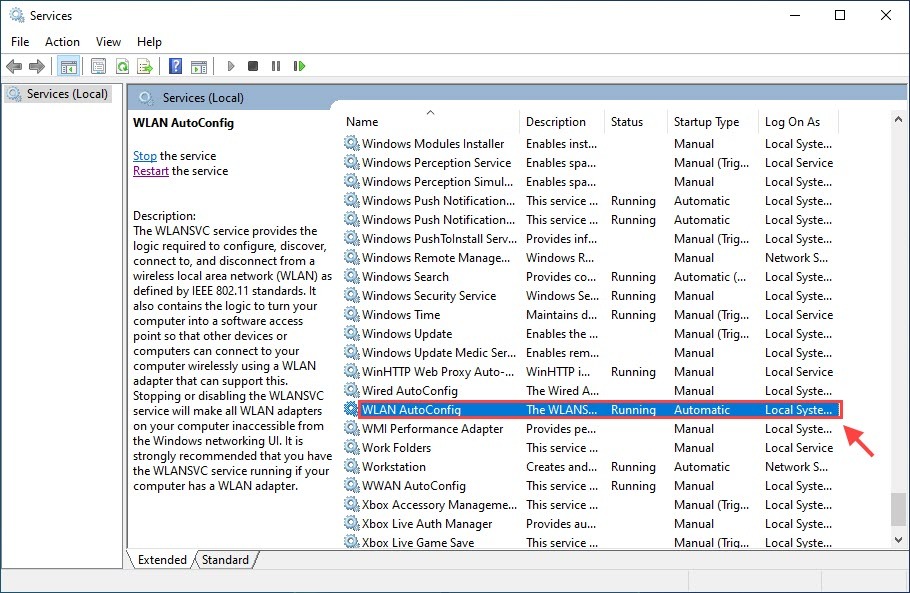The image size is (910, 593).
Task: Open the Help menu
Action: [149, 42]
